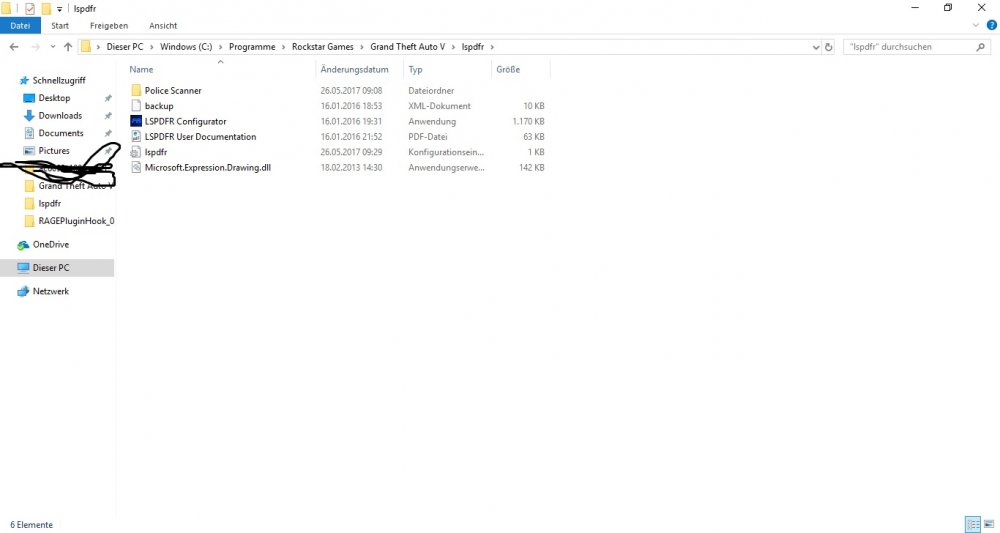Open Downloads in the navigation pane

[60, 115]
